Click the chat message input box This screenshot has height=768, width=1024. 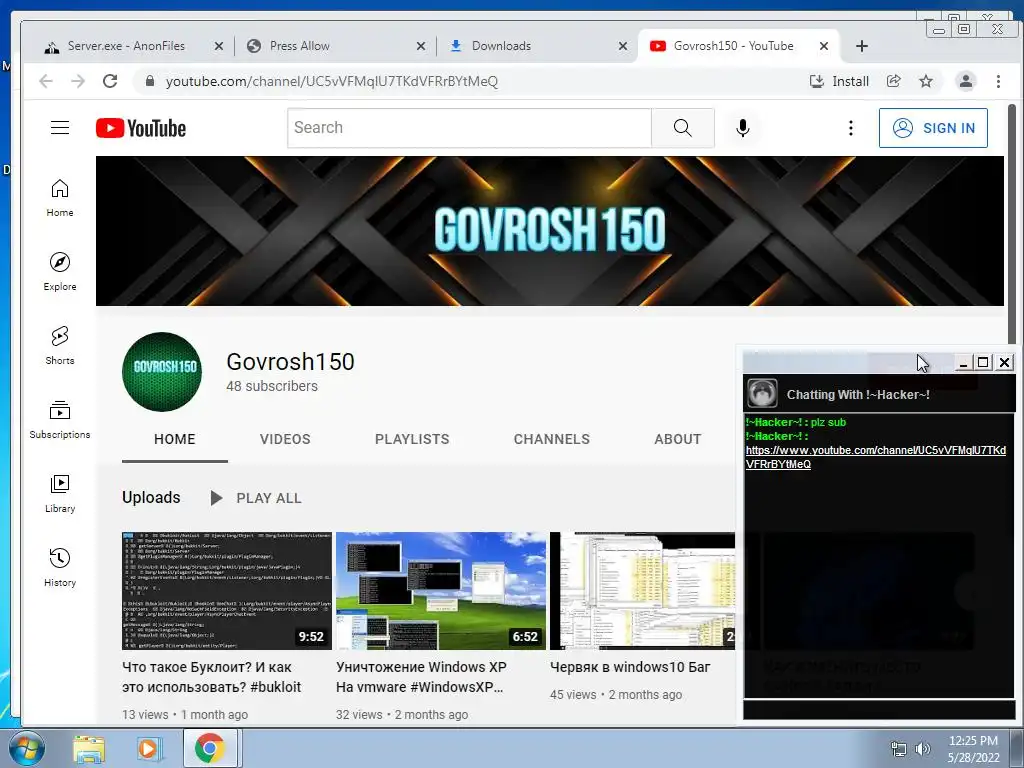(879, 709)
